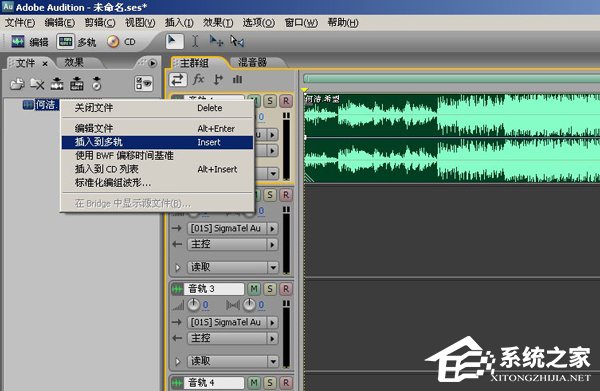Open track 1 automation mode dropdown
Viewport: 600px width, 391px height.
273,173
